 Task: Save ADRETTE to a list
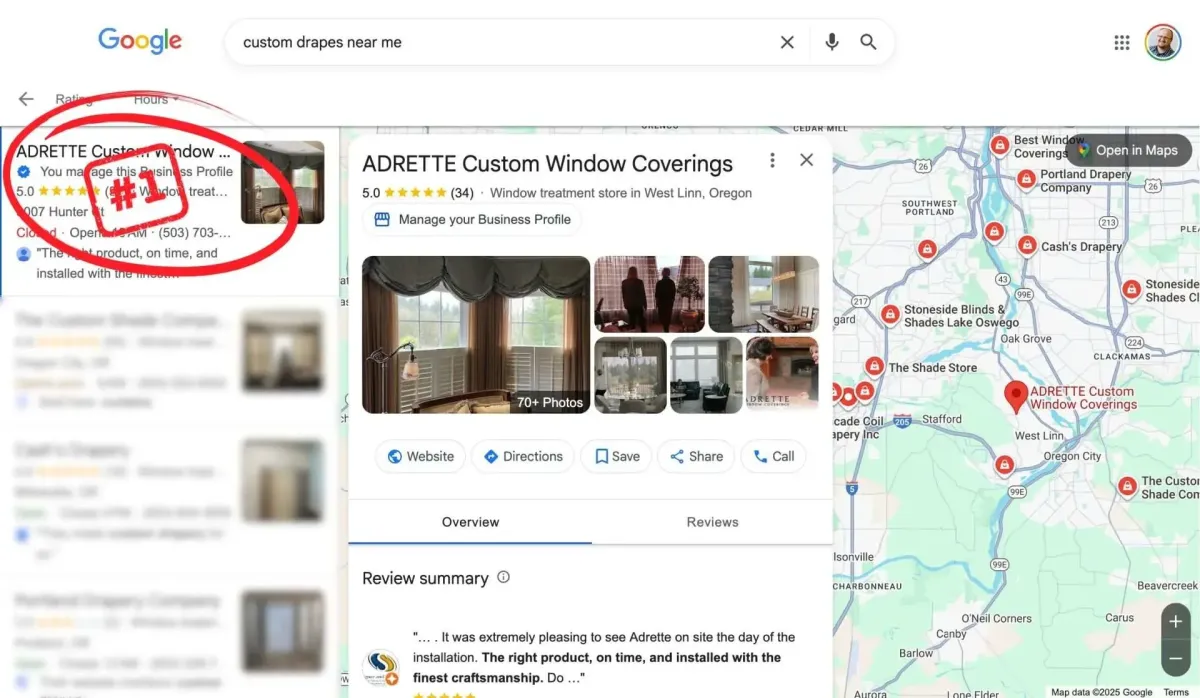pos(617,456)
